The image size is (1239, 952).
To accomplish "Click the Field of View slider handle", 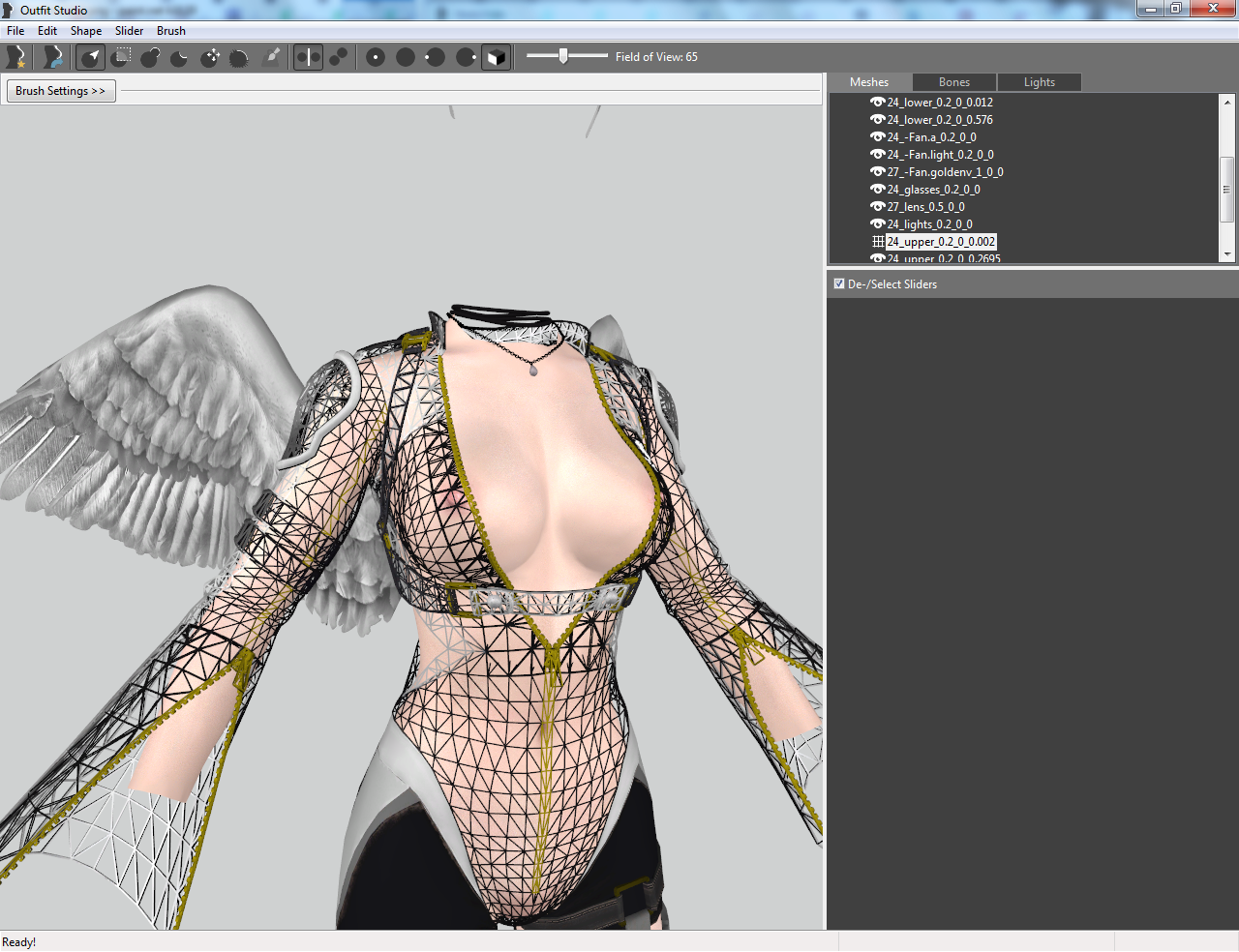I will tap(563, 56).
